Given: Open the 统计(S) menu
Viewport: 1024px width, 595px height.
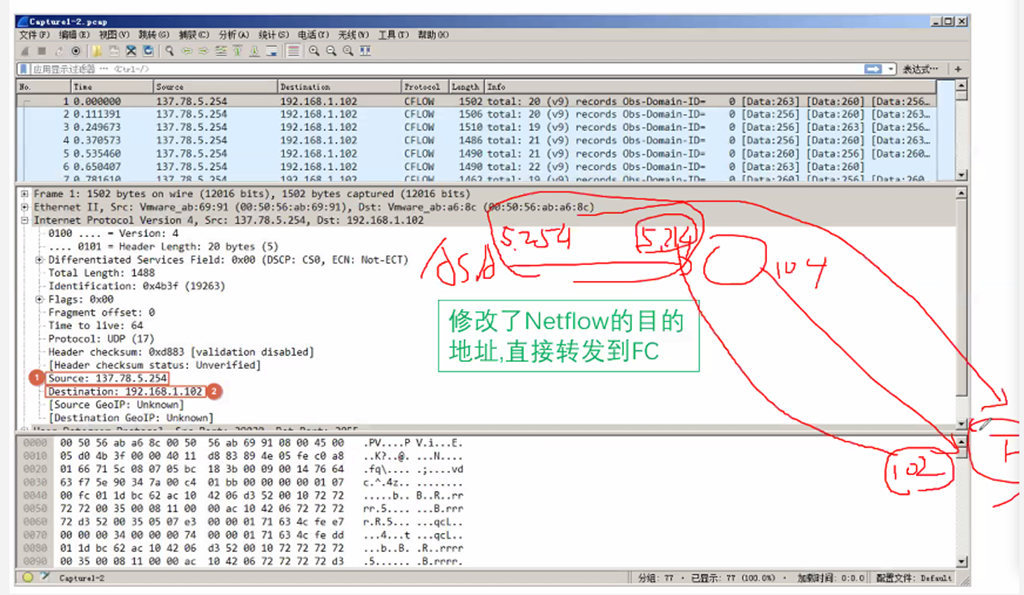Looking at the screenshot, I should (274, 35).
